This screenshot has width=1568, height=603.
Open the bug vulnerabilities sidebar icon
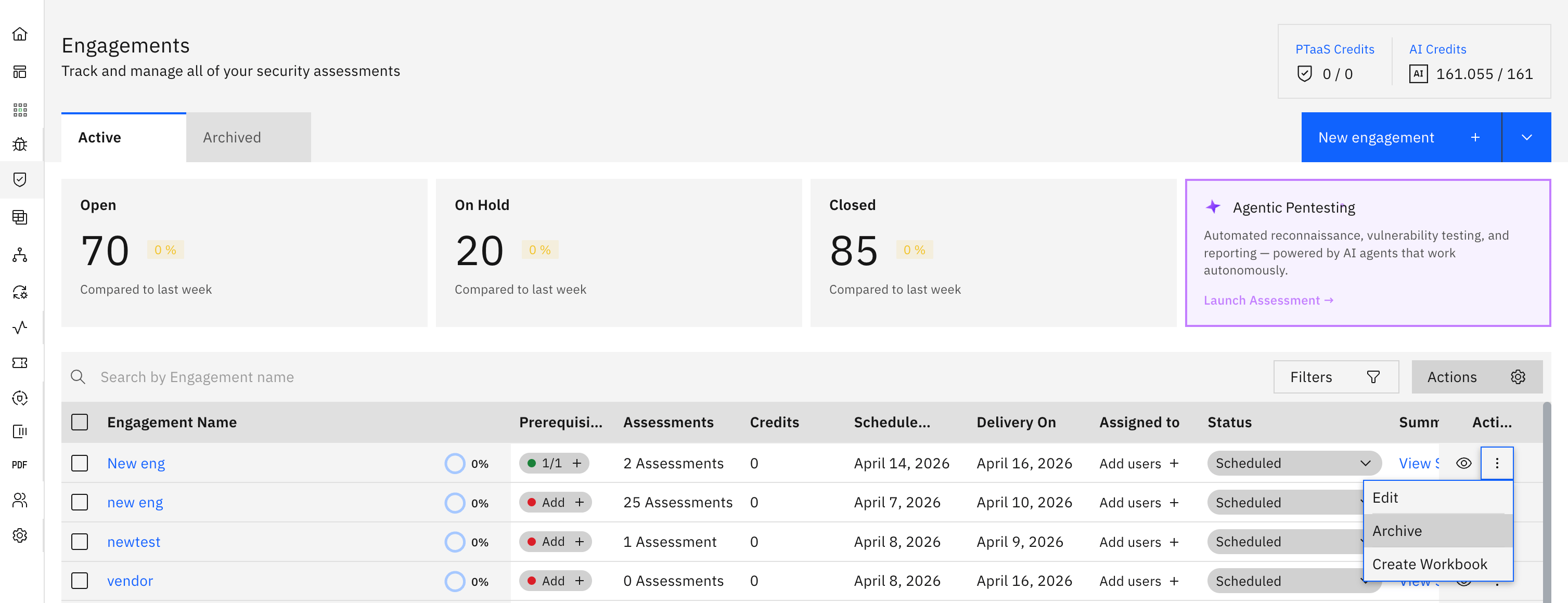[20, 144]
